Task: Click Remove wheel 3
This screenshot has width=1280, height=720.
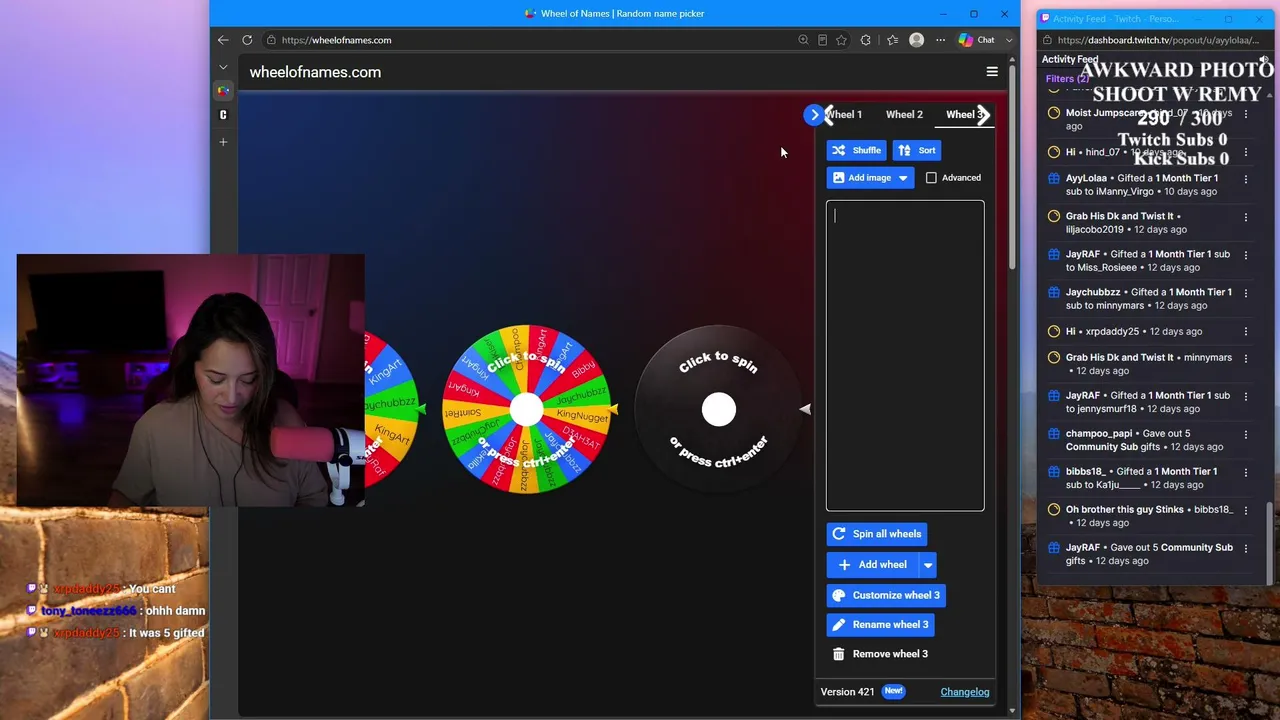Action: [x=881, y=654]
